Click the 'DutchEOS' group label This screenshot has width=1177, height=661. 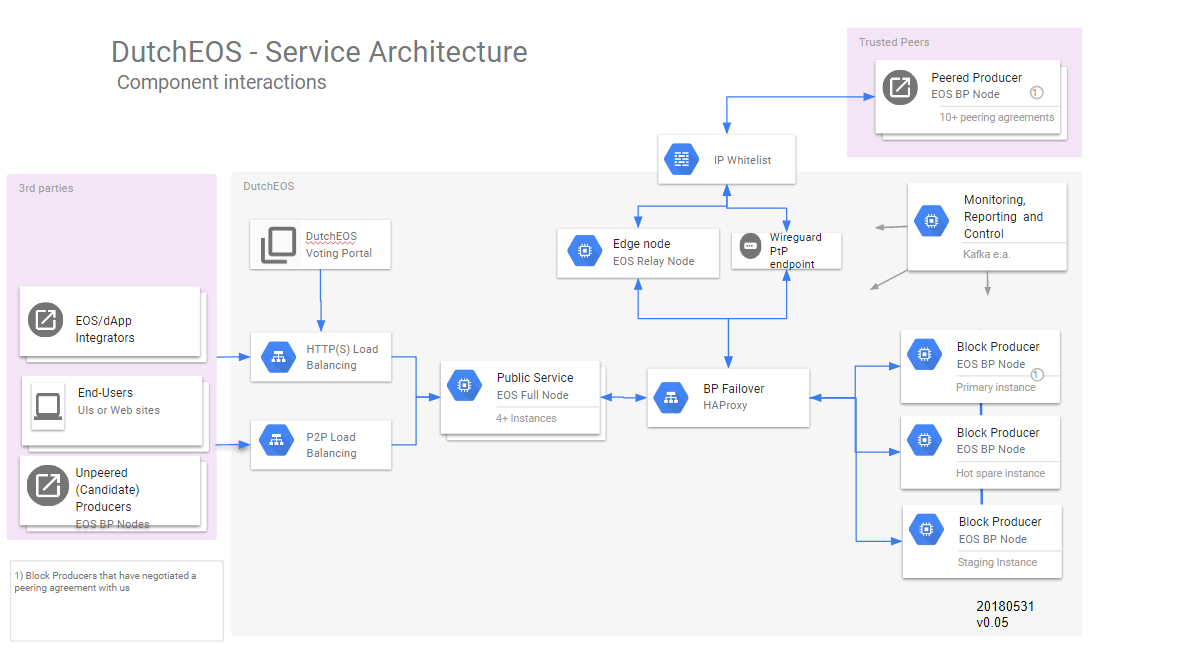[x=269, y=186]
